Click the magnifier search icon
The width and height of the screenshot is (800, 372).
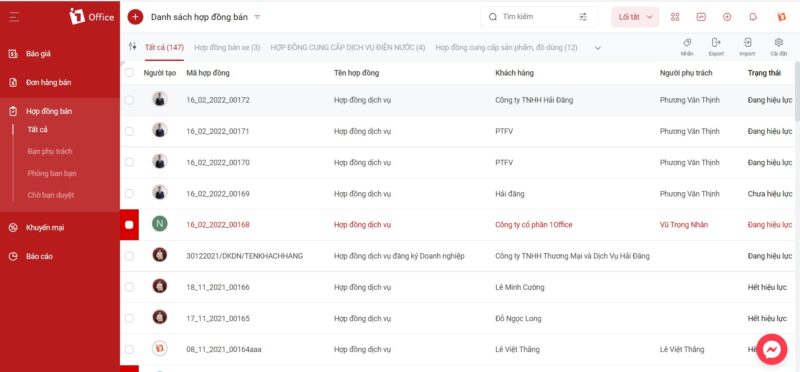point(493,17)
